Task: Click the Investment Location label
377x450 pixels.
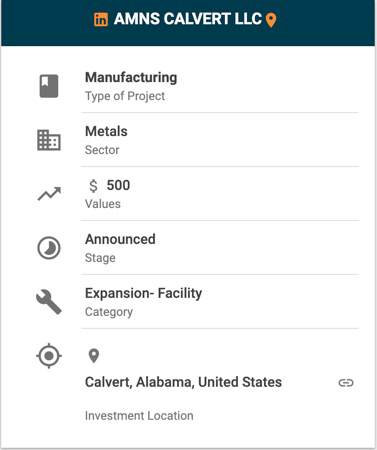Action: [139, 416]
